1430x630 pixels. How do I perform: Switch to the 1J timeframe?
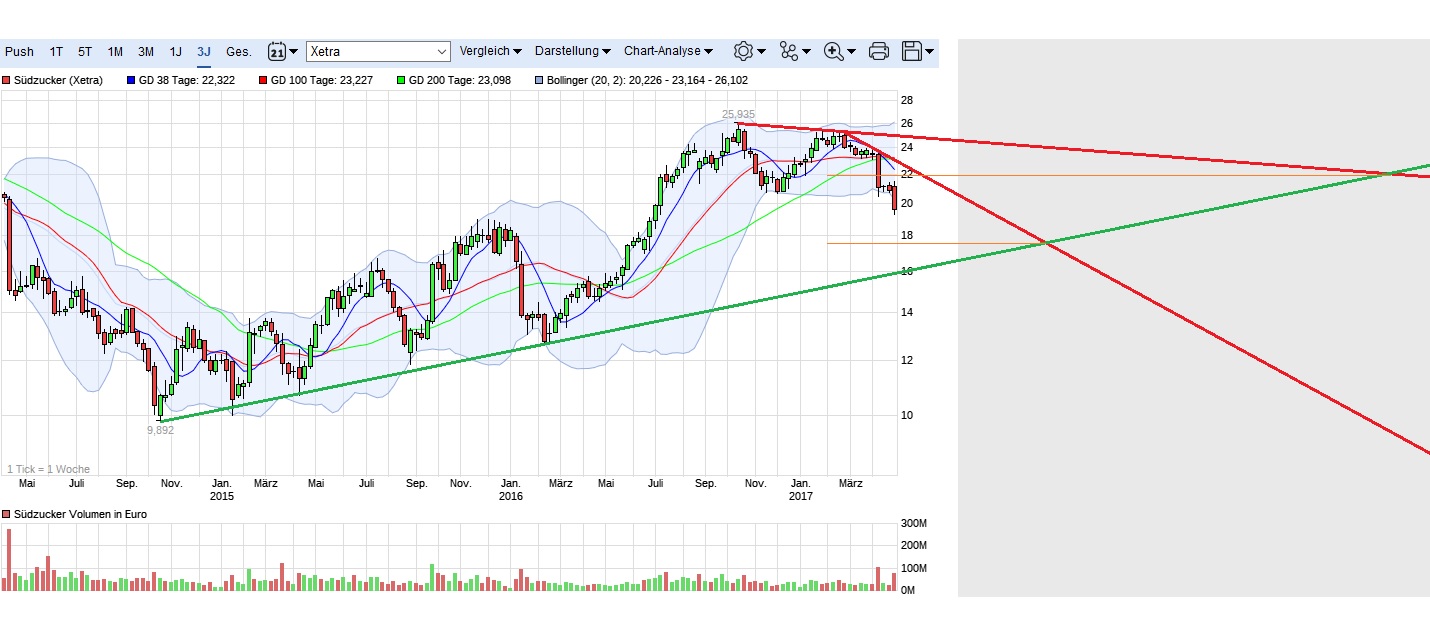(175, 51)
